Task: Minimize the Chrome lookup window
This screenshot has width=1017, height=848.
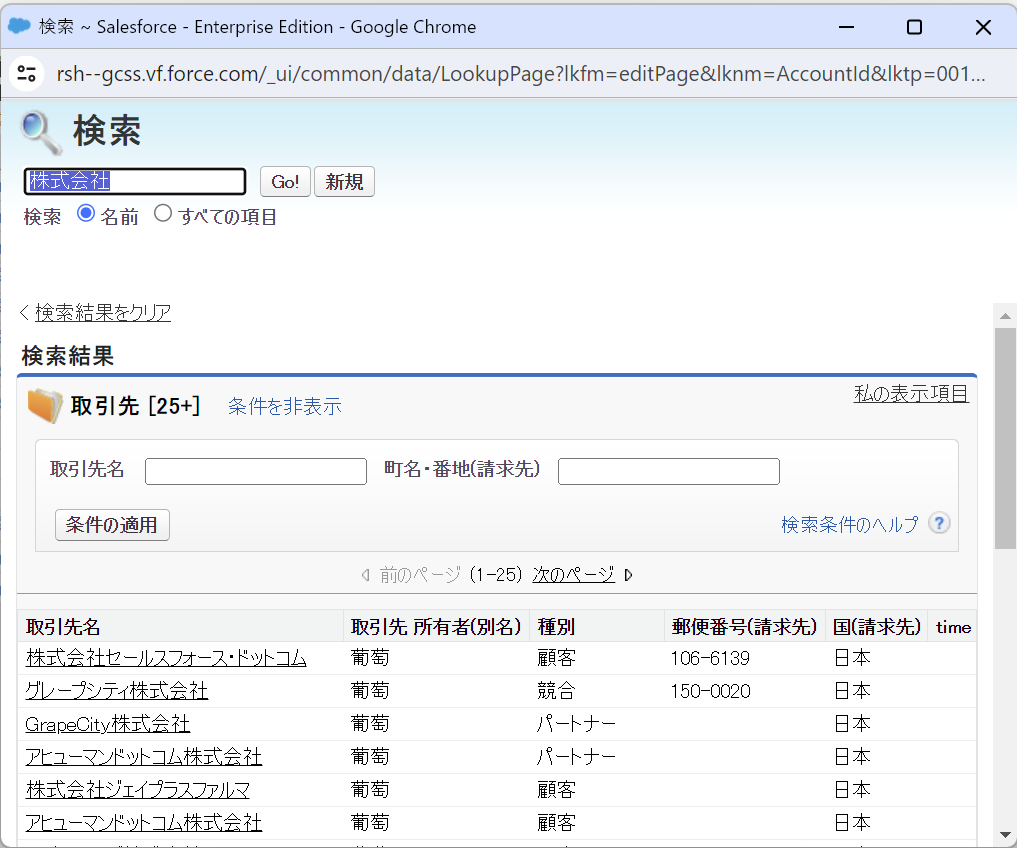Action: [846, 27]
